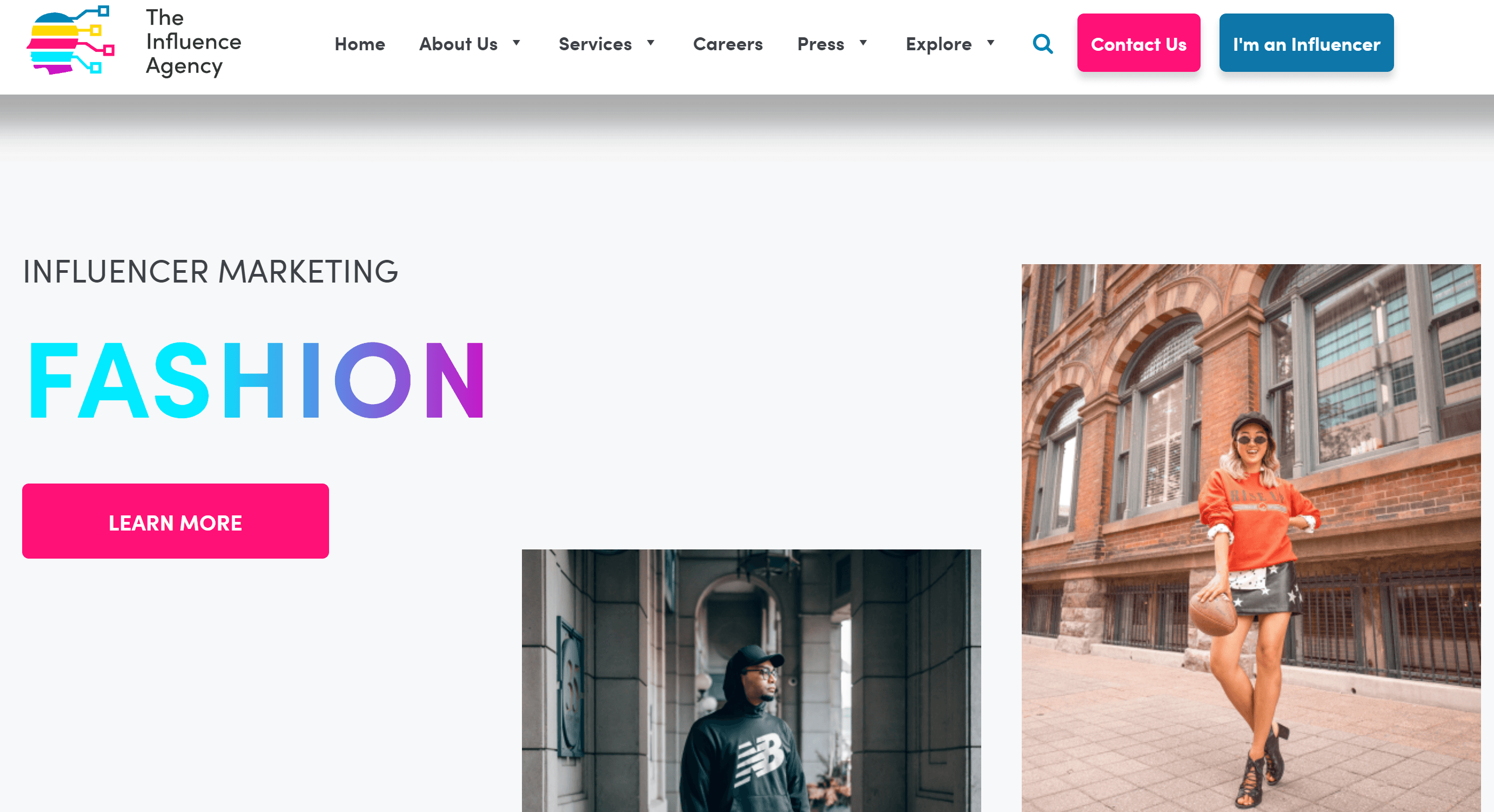Click the magnifying glass search icon
This screenshot has height=812, width=1494.
(1042, 44)
